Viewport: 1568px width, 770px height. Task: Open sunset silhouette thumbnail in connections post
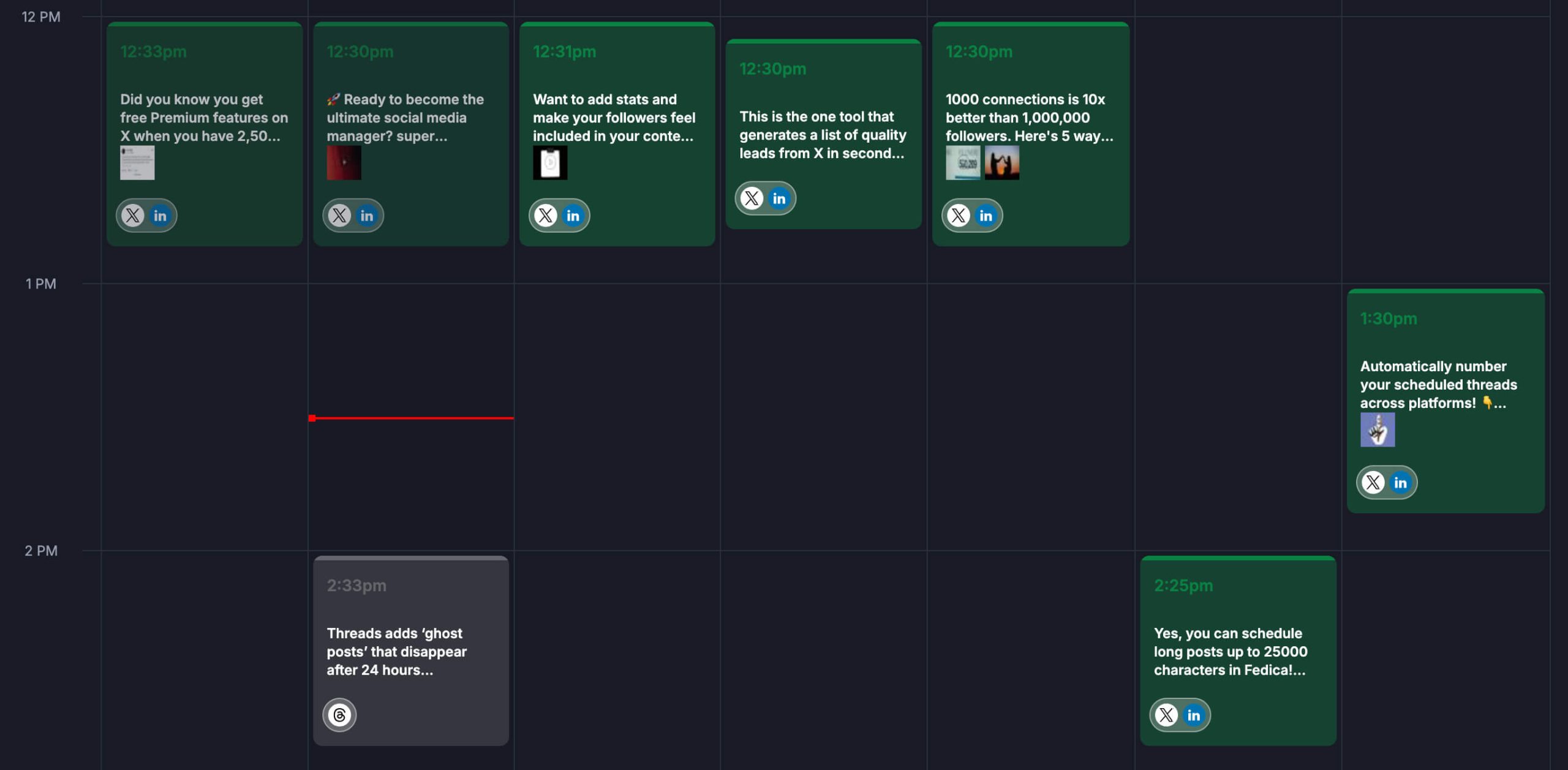click(x=1001, y=163)
